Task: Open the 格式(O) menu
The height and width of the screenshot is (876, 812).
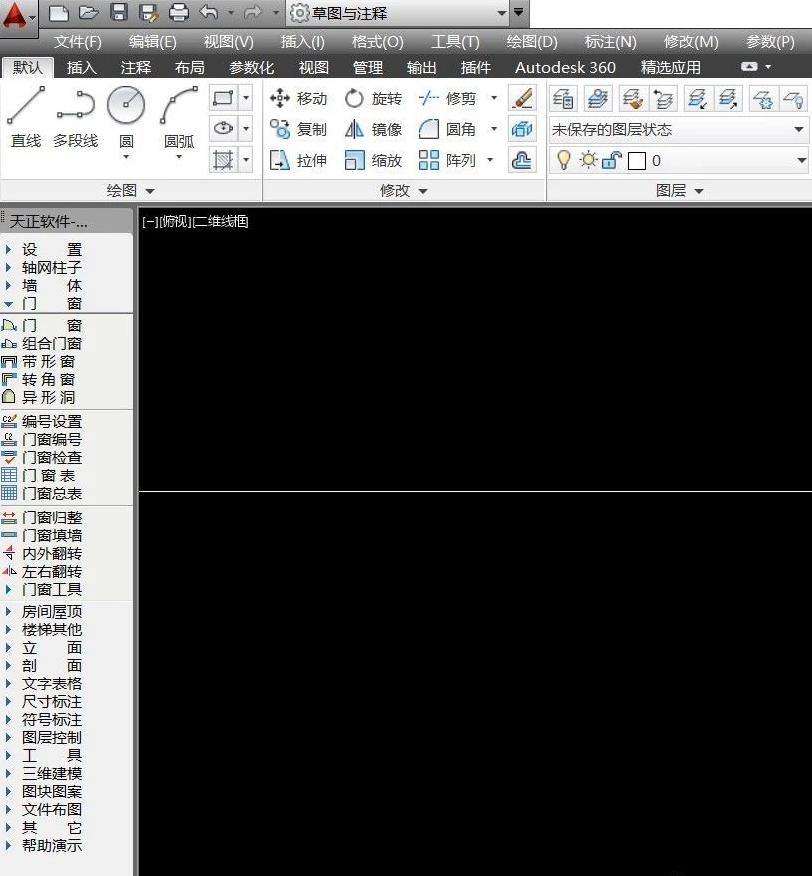Action: click(x=377, y=42)
